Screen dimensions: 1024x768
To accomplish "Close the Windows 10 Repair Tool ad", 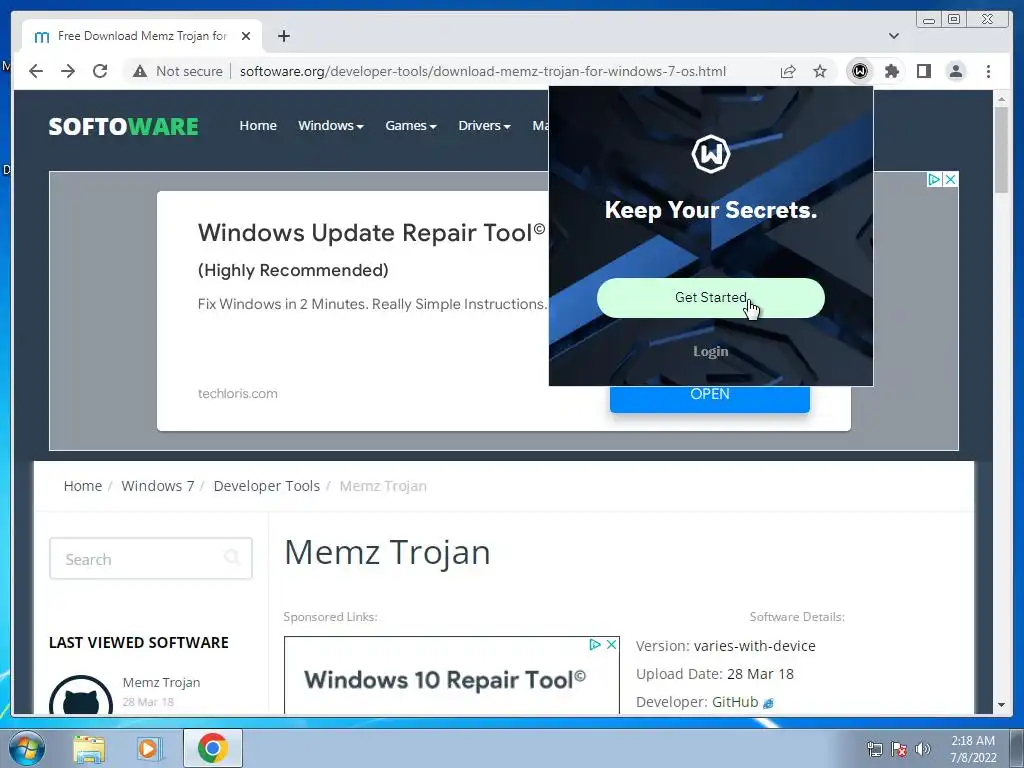I will click(611, 645).
